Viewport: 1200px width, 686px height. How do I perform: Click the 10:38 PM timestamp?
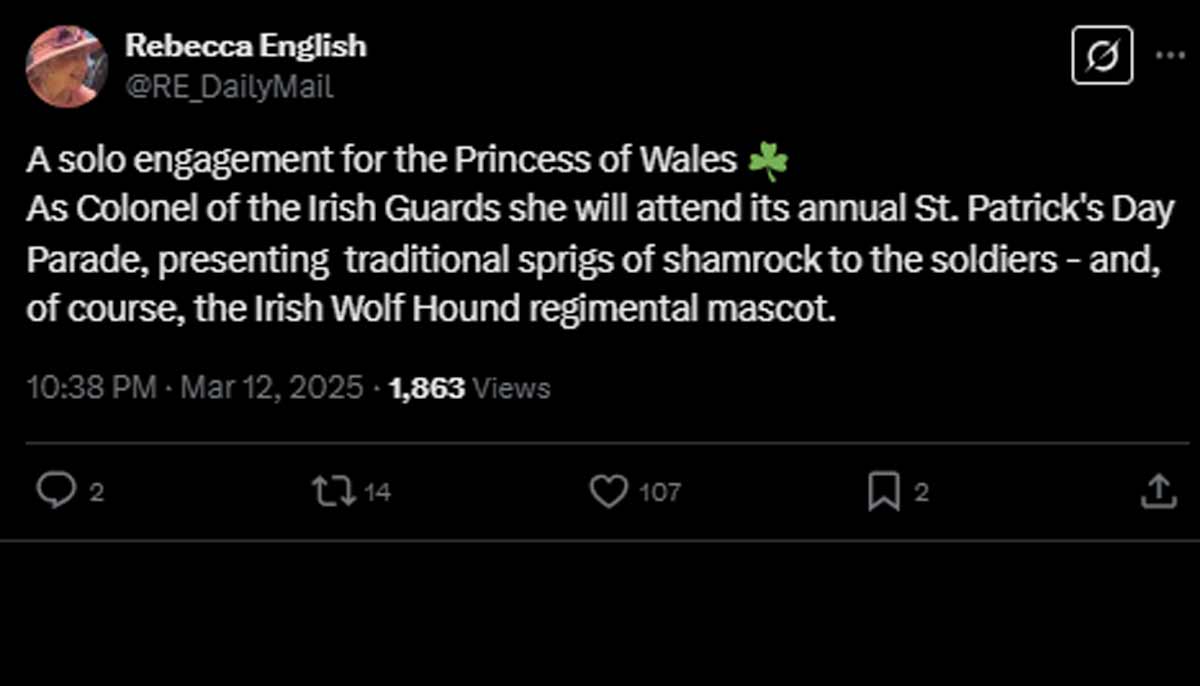click(91, 387)
